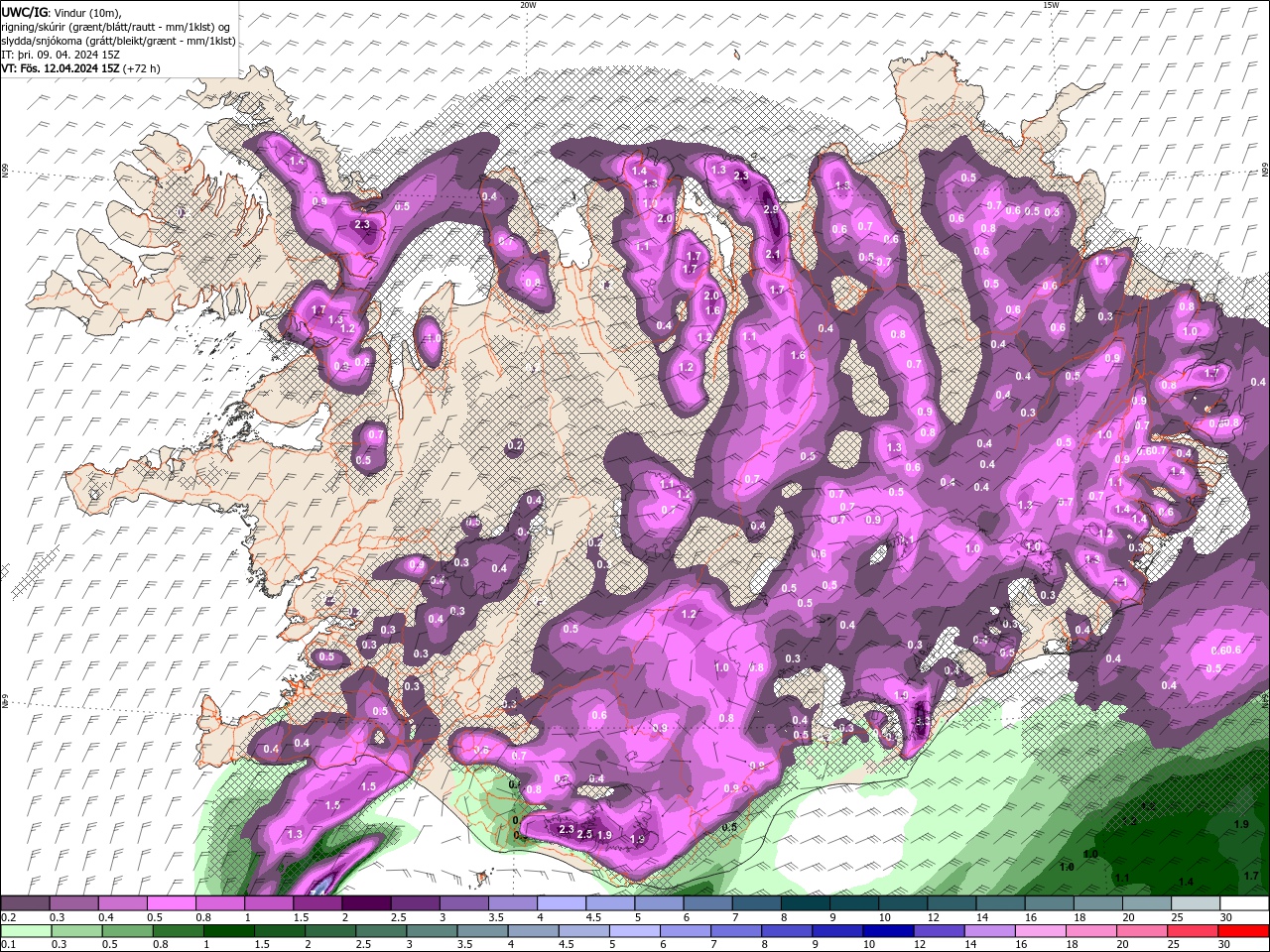The width and height of the screenshot is (1270, 952).
Task: Click the 'UWC/IG: Vindur (10m)' title text
Action: pyautogui.click(x=63, y=12)
